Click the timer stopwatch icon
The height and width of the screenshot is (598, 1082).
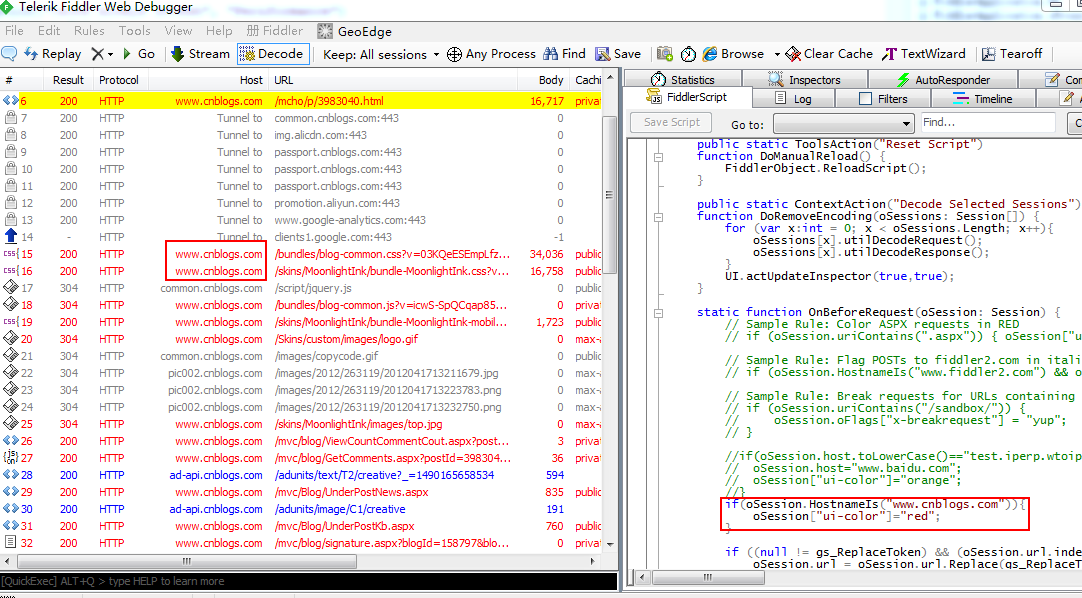(688, 54)
